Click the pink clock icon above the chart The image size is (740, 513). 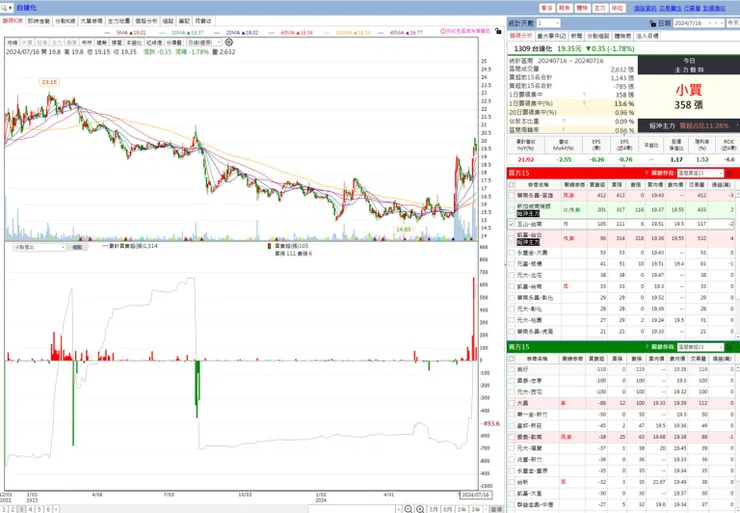[x=443, y=31]
